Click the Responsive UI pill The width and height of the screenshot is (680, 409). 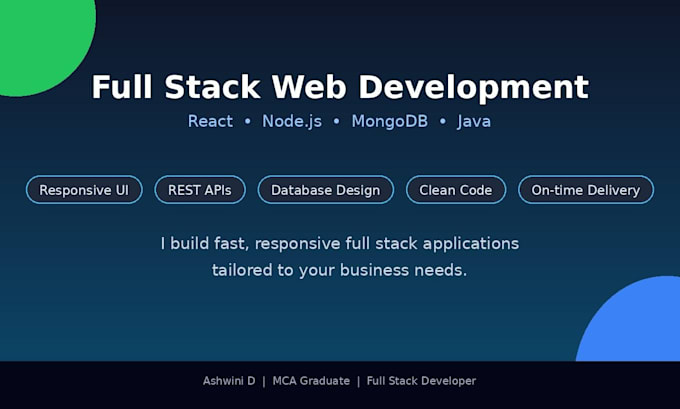pyautogui.click(x=84, y=190)
